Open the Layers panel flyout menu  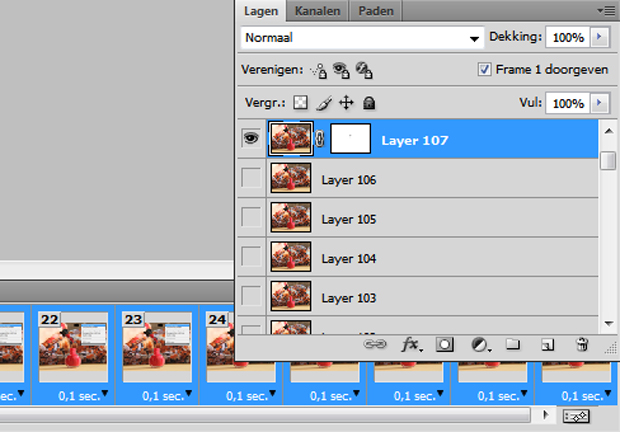(x=607, y=11)
